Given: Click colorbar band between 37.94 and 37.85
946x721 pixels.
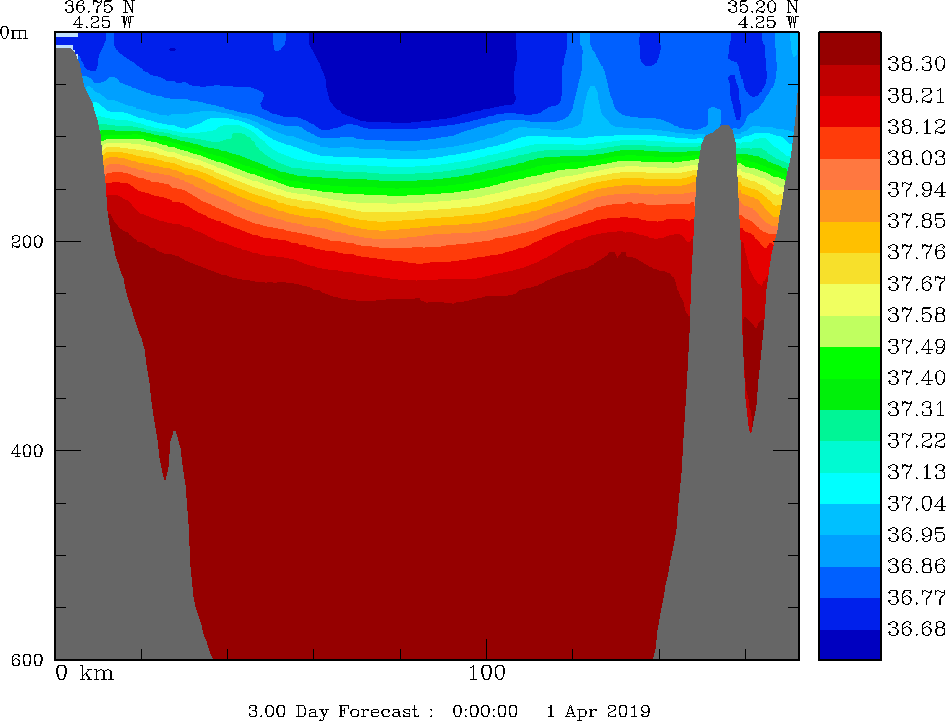Looking at the screenshot, I should coord(849,205).
